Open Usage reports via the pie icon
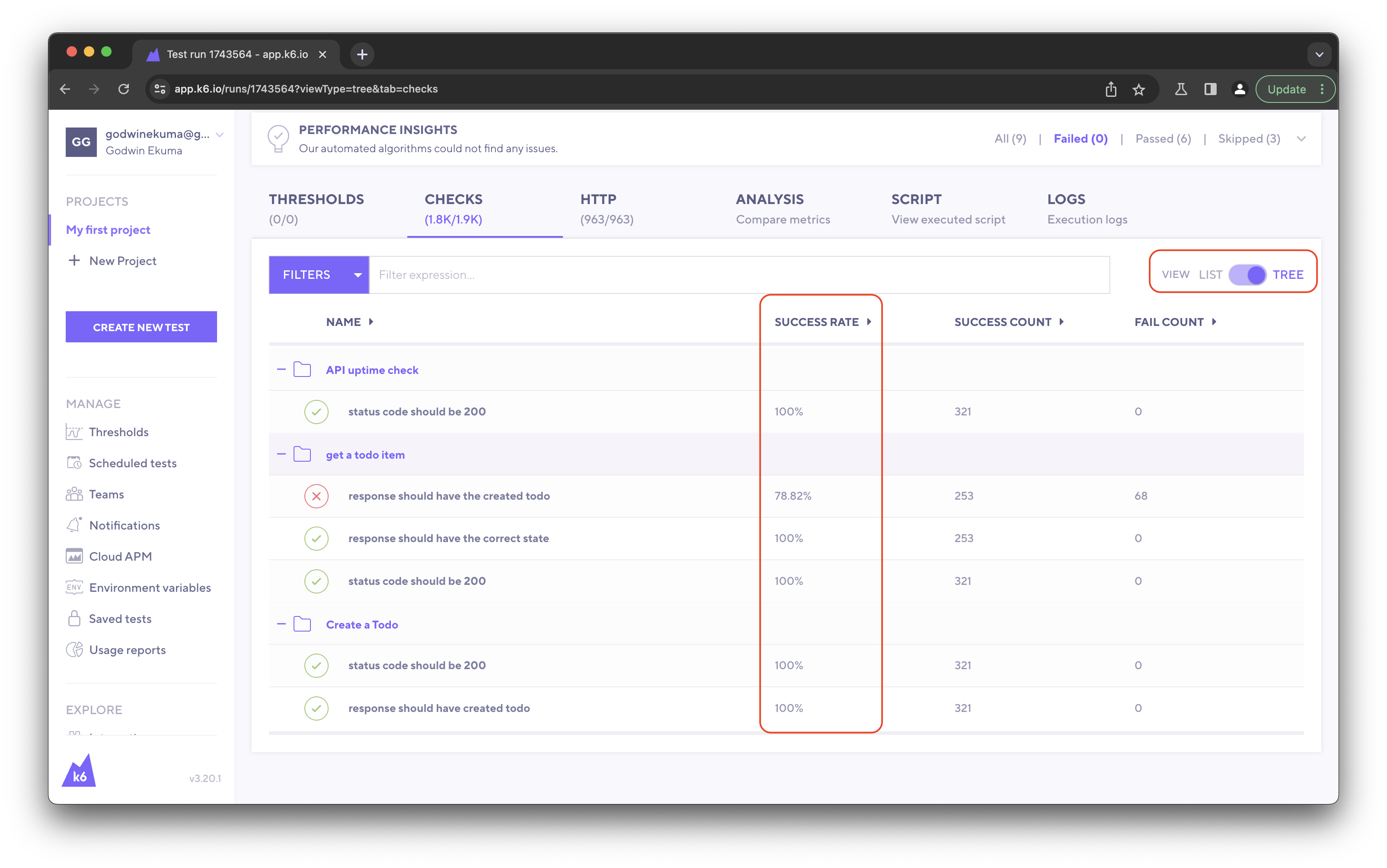The width and height of the screenshot is (1387, 868). [75, 649]
